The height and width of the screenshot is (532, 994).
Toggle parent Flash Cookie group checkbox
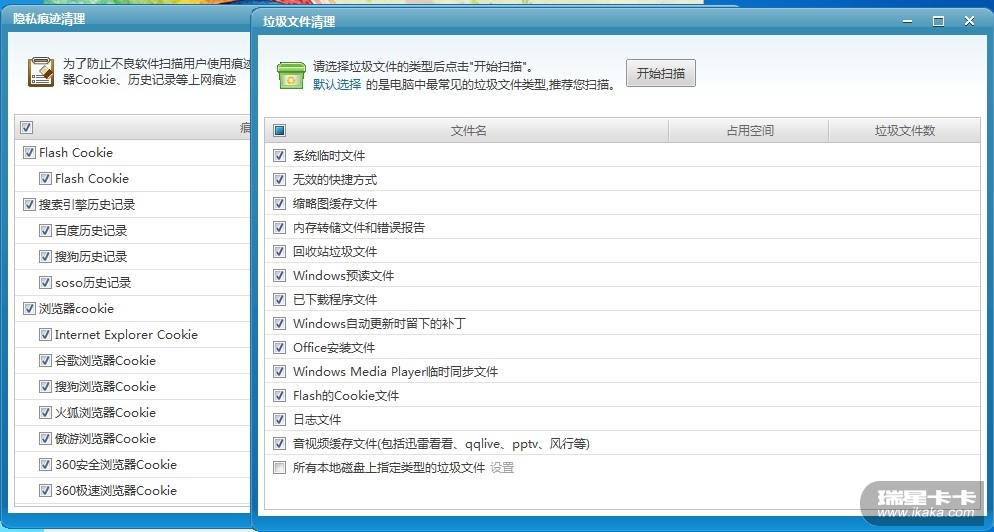tap(29, 153)
